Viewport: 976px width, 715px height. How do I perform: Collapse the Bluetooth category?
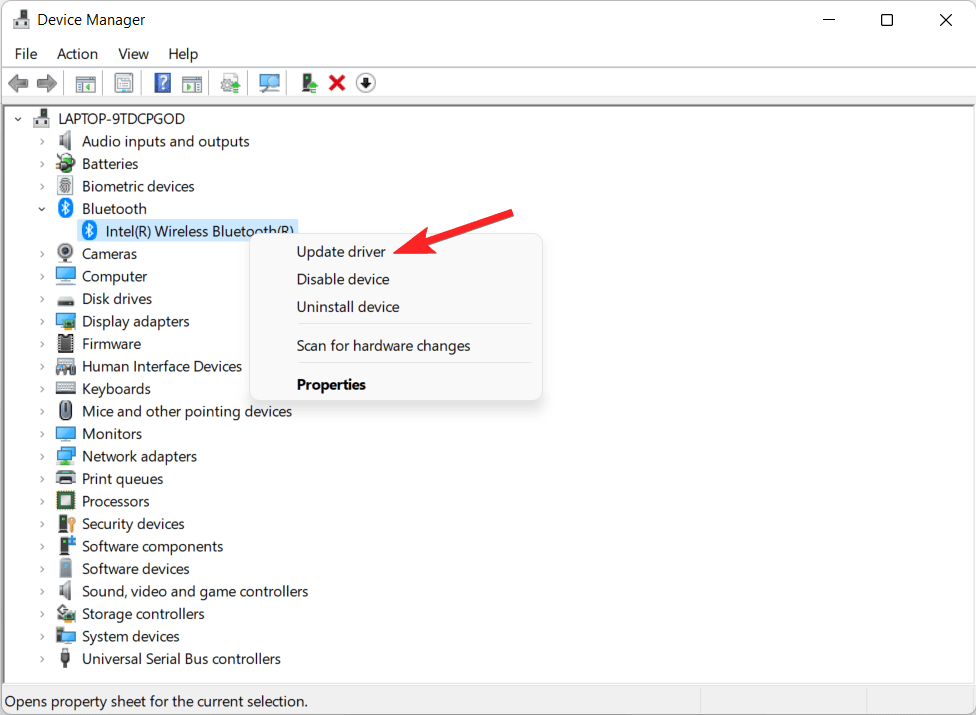click(x=42, y=209)
